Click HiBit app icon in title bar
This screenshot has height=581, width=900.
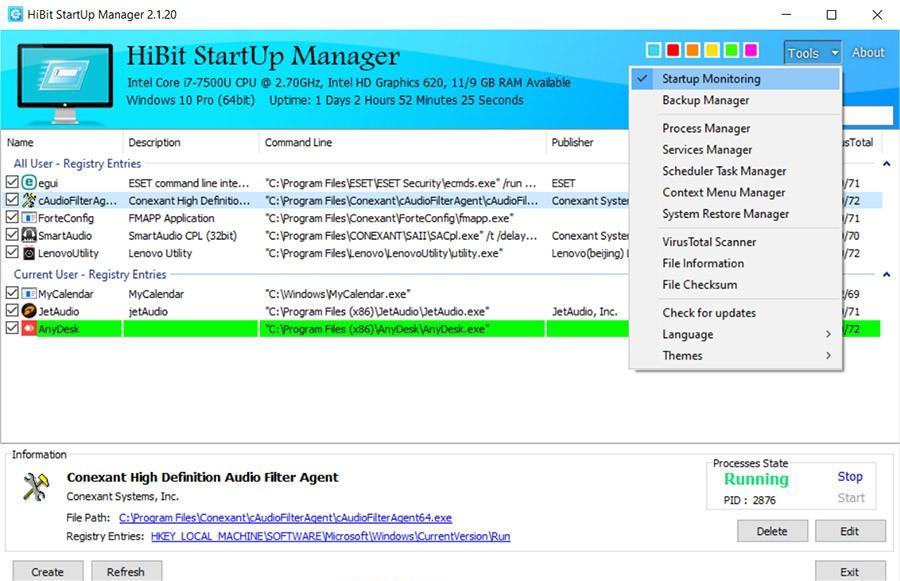[x=15, y=14]
